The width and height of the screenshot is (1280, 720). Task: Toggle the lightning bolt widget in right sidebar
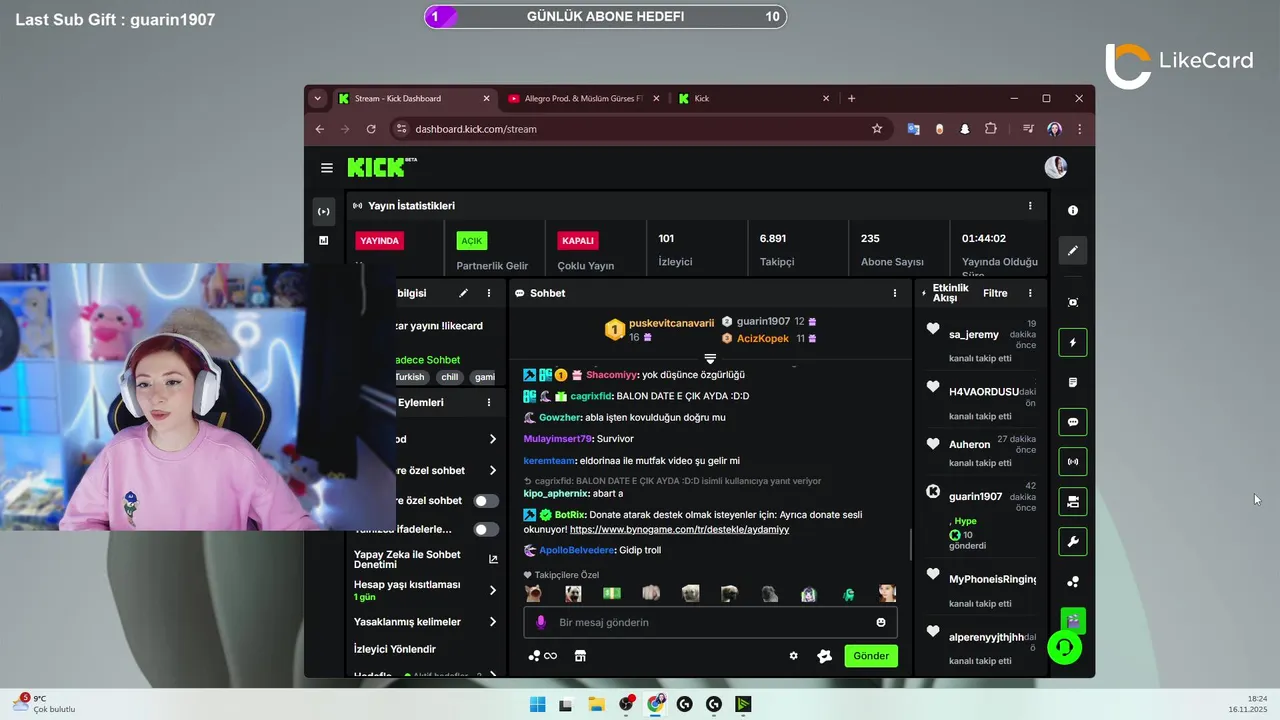(x=1073, y=342)
